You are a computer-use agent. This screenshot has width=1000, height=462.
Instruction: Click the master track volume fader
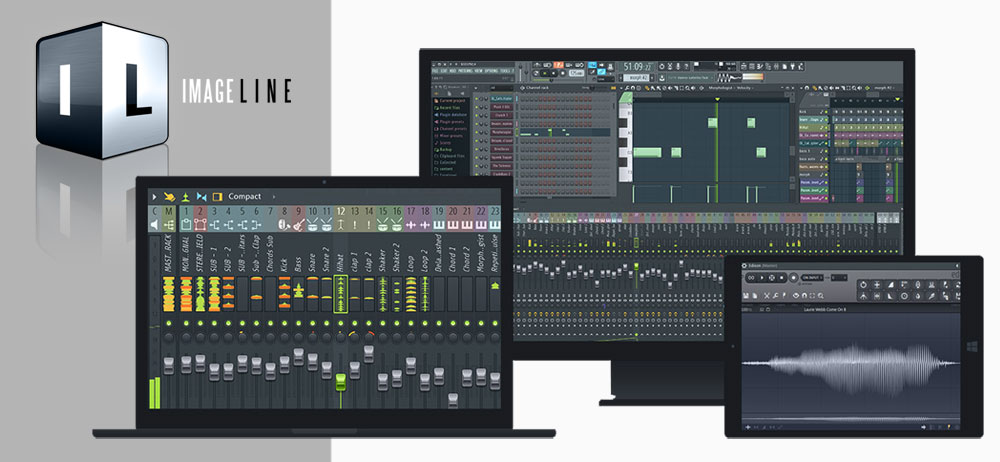click(x=168, y=366)
